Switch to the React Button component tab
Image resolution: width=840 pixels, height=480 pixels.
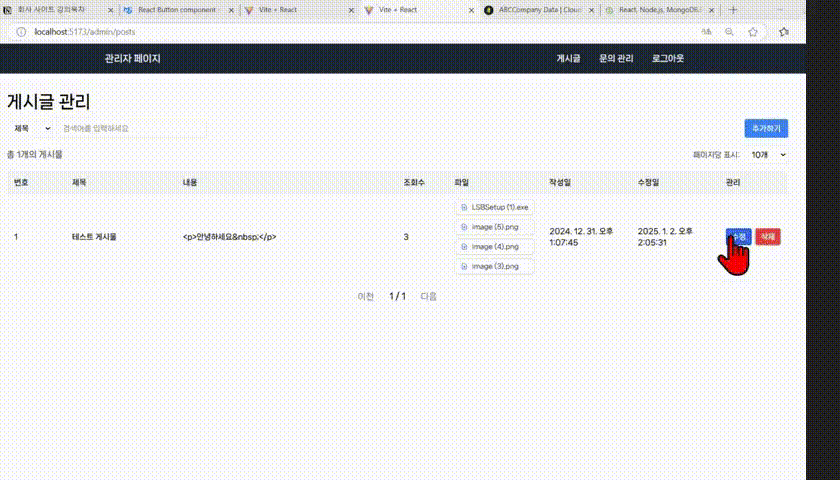177,10
